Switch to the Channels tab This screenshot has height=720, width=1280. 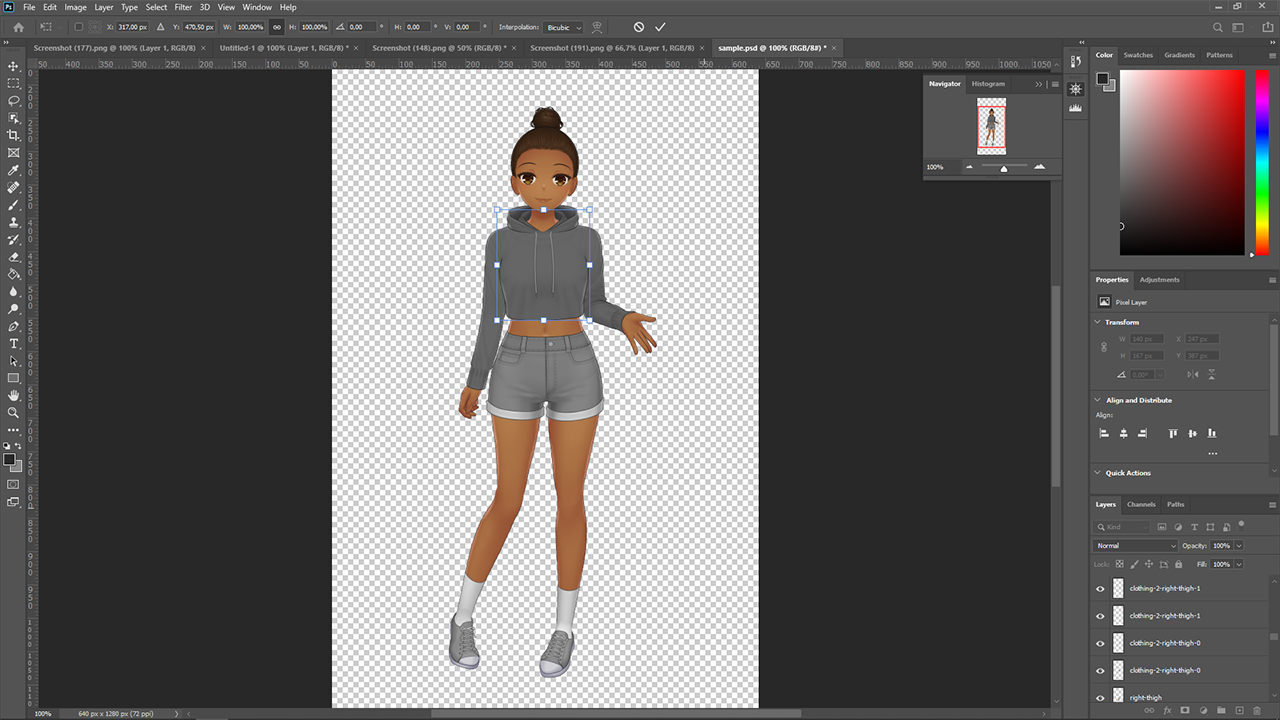[1141, 504]
